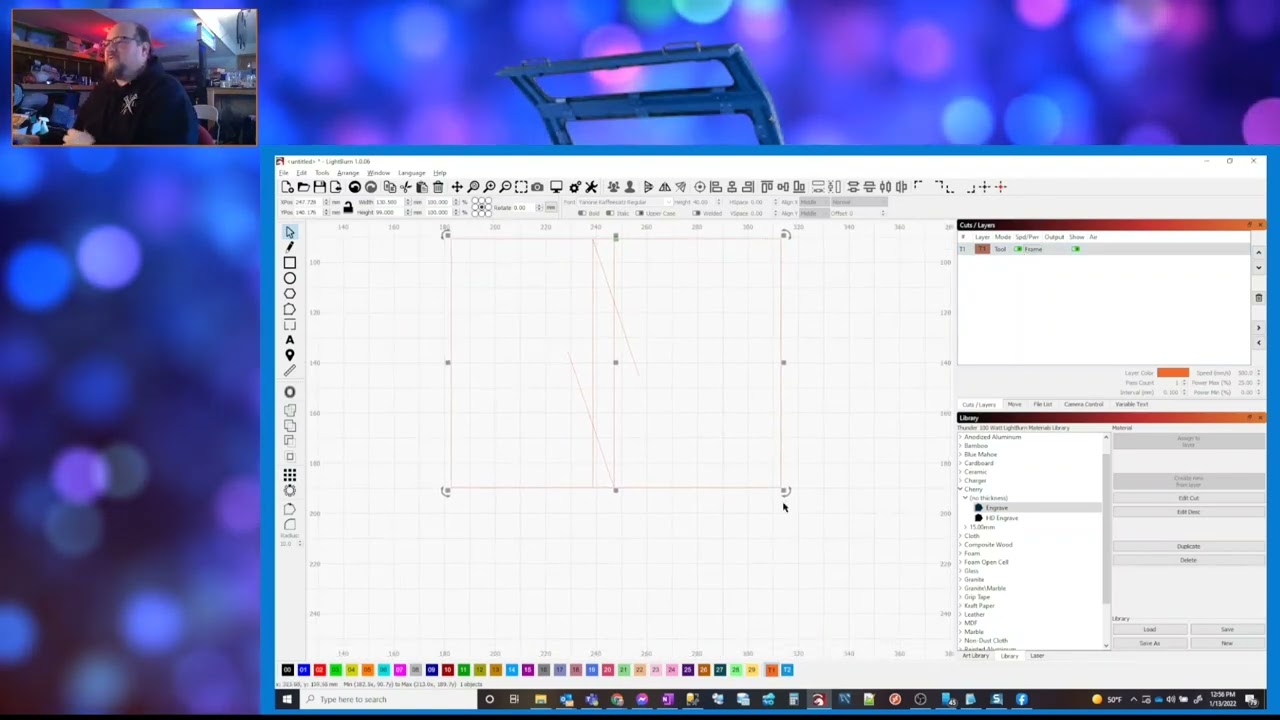Click the Delete trash icon in toolbar

pos(438,187)
